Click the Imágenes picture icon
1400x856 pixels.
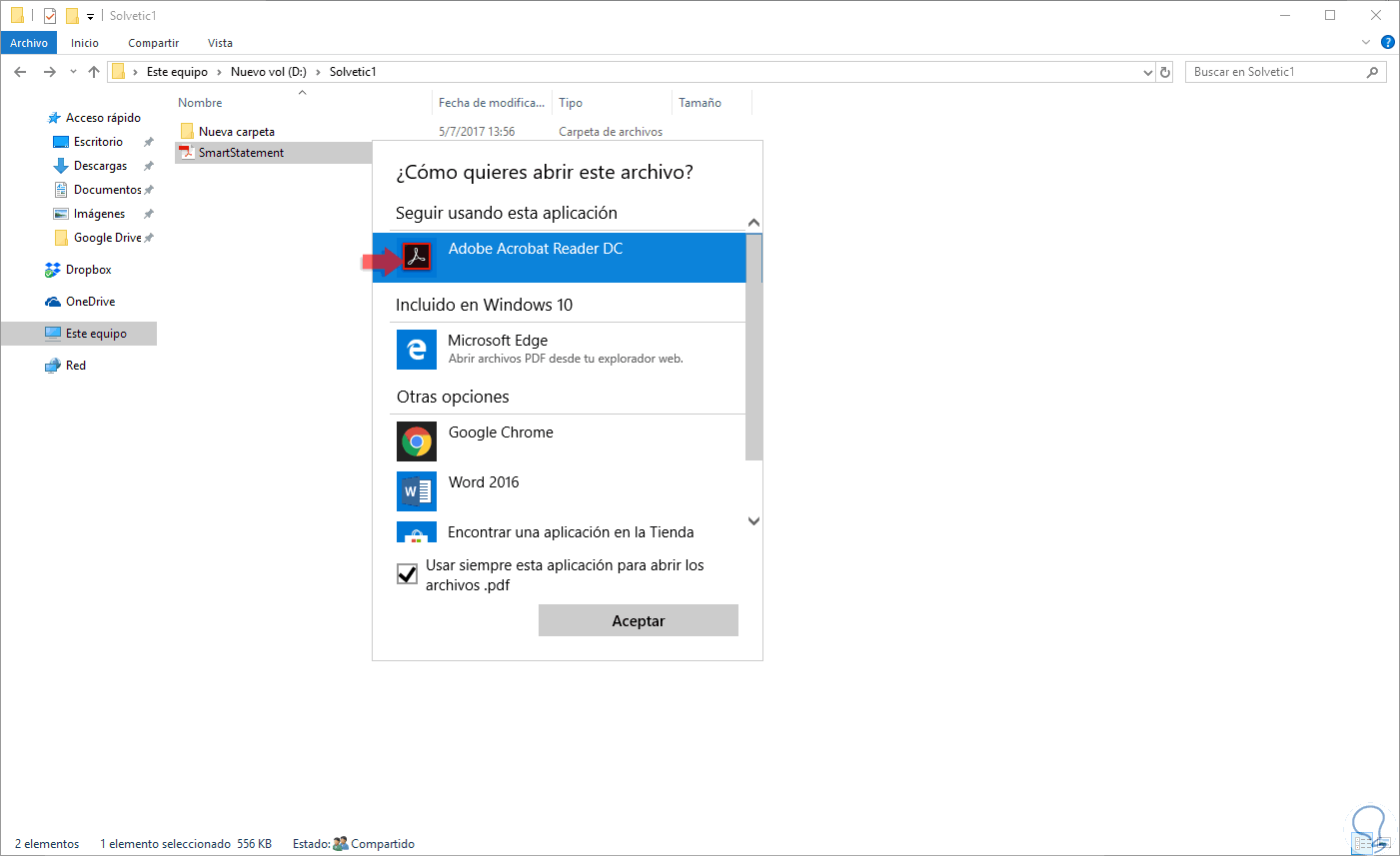point(61,214)
